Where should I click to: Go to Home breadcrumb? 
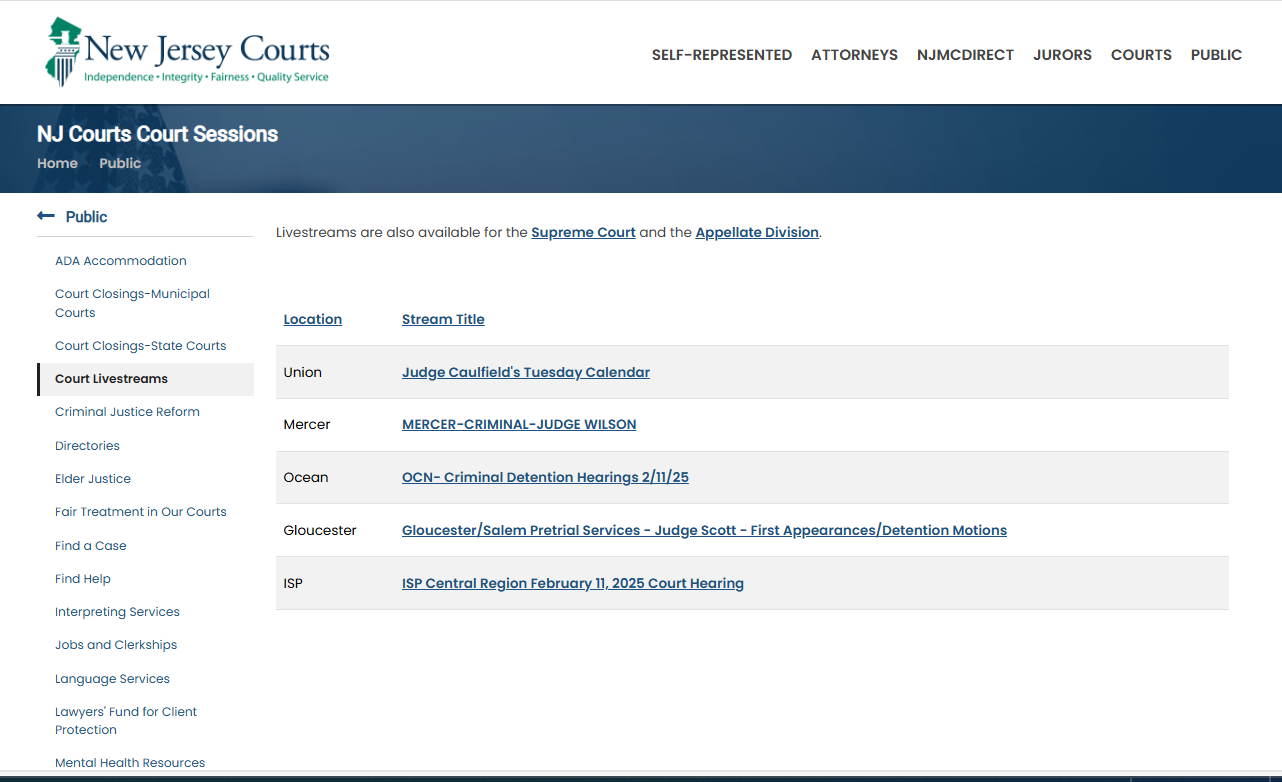click(x=57, y=163)
